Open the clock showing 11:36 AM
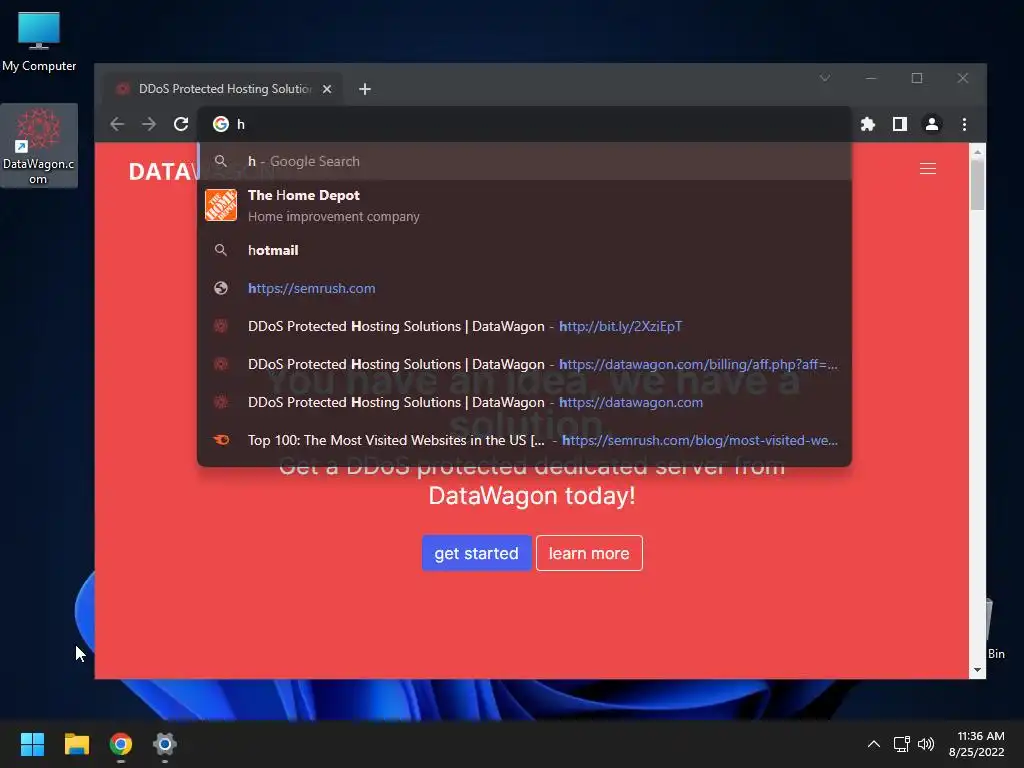Viewport: 1024px width, 768px height. (977, 744)
